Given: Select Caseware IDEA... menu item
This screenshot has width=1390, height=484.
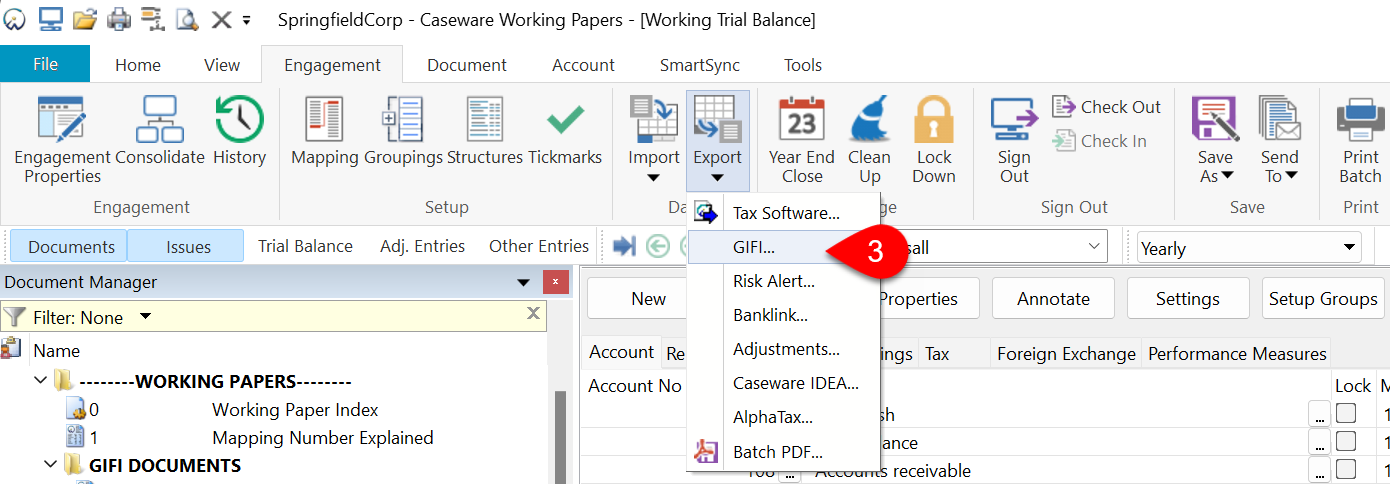Looking at the screenshot, I should tap(785, 383).
